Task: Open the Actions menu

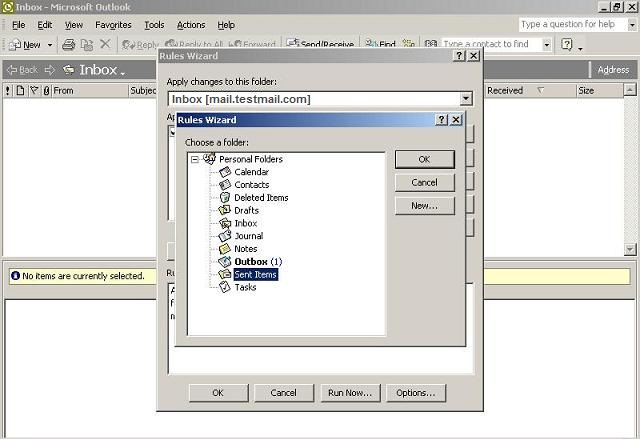Action: coord(191,25)
